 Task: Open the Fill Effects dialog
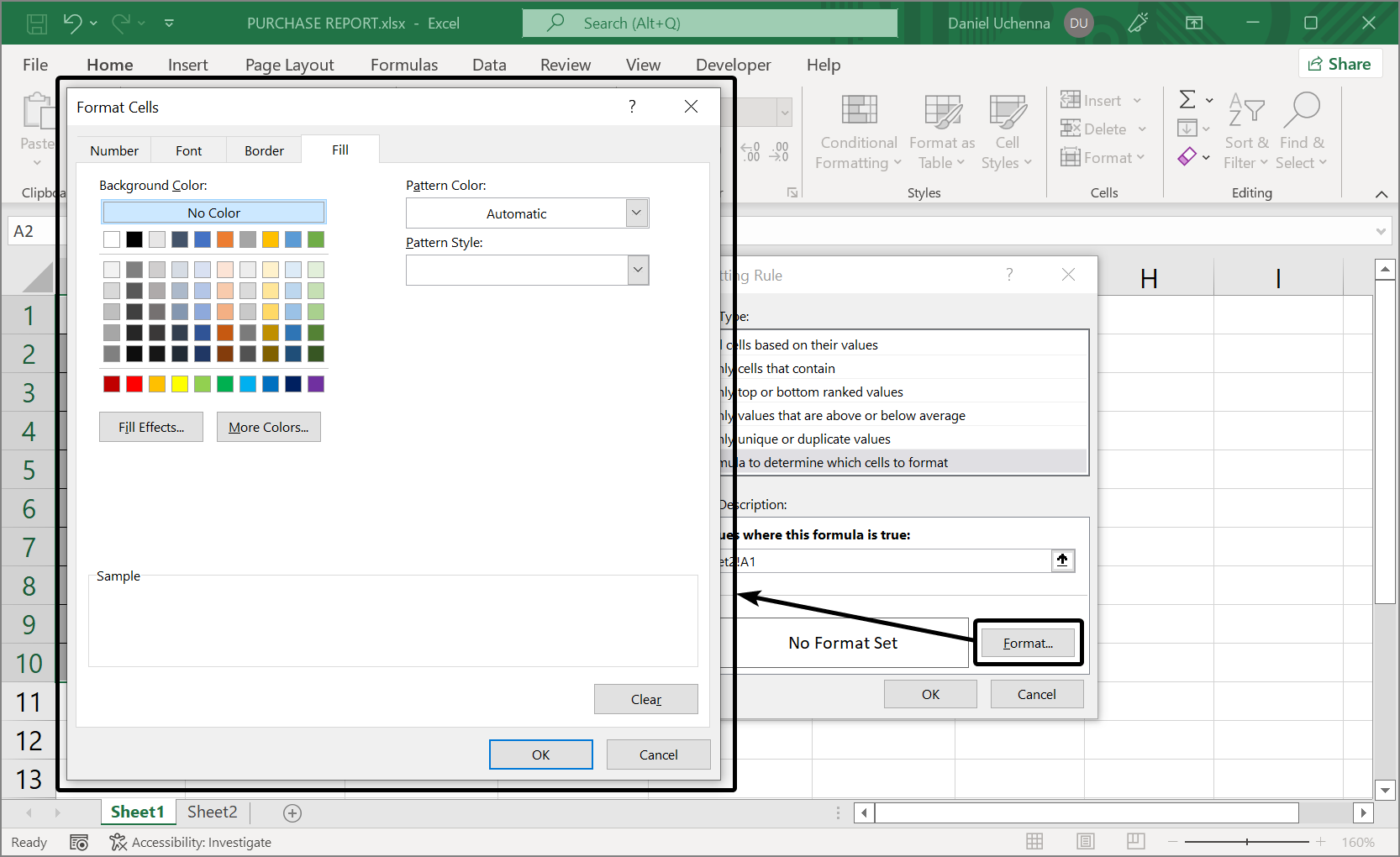point(151,427)
